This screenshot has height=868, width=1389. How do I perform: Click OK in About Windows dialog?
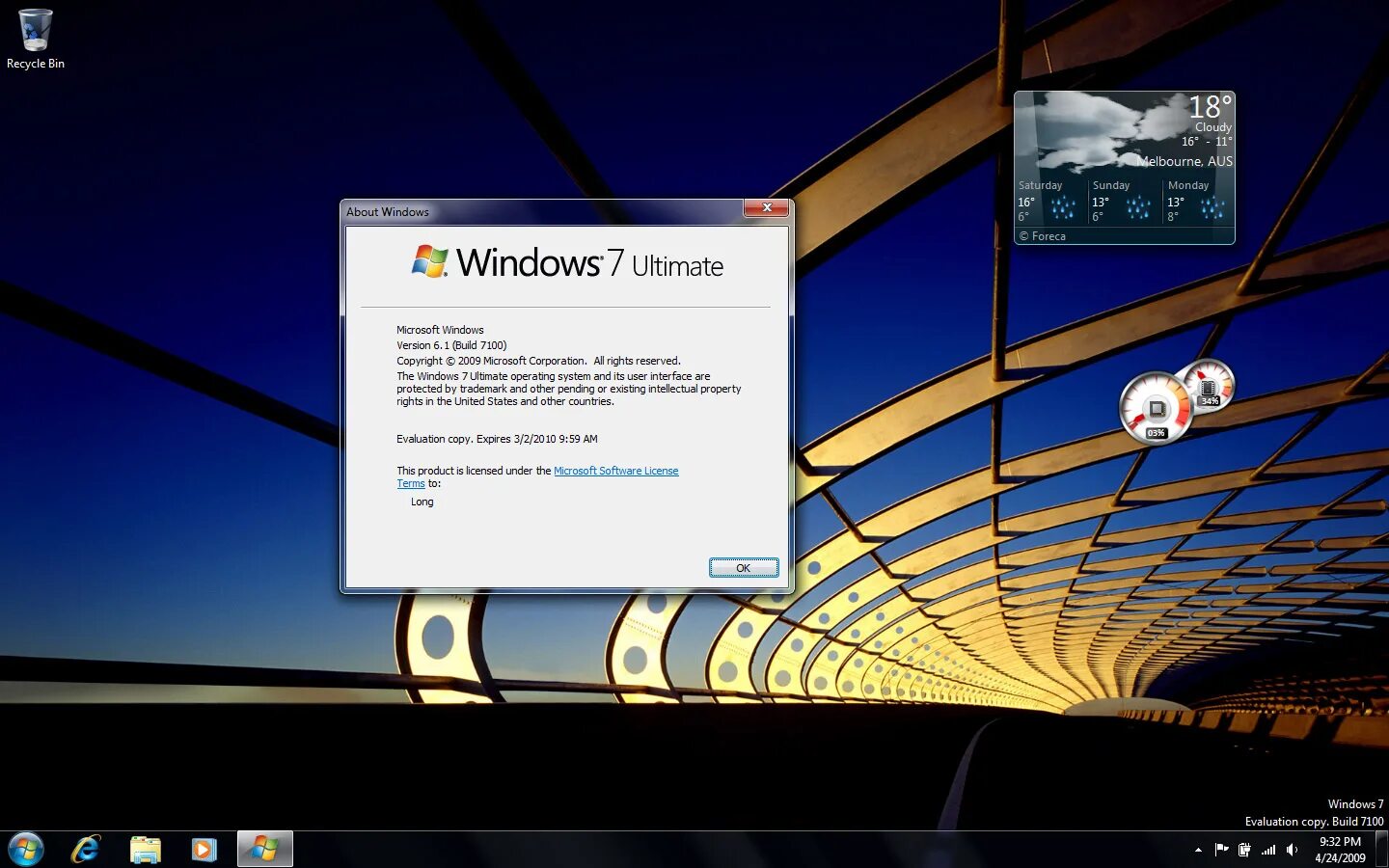743,568
